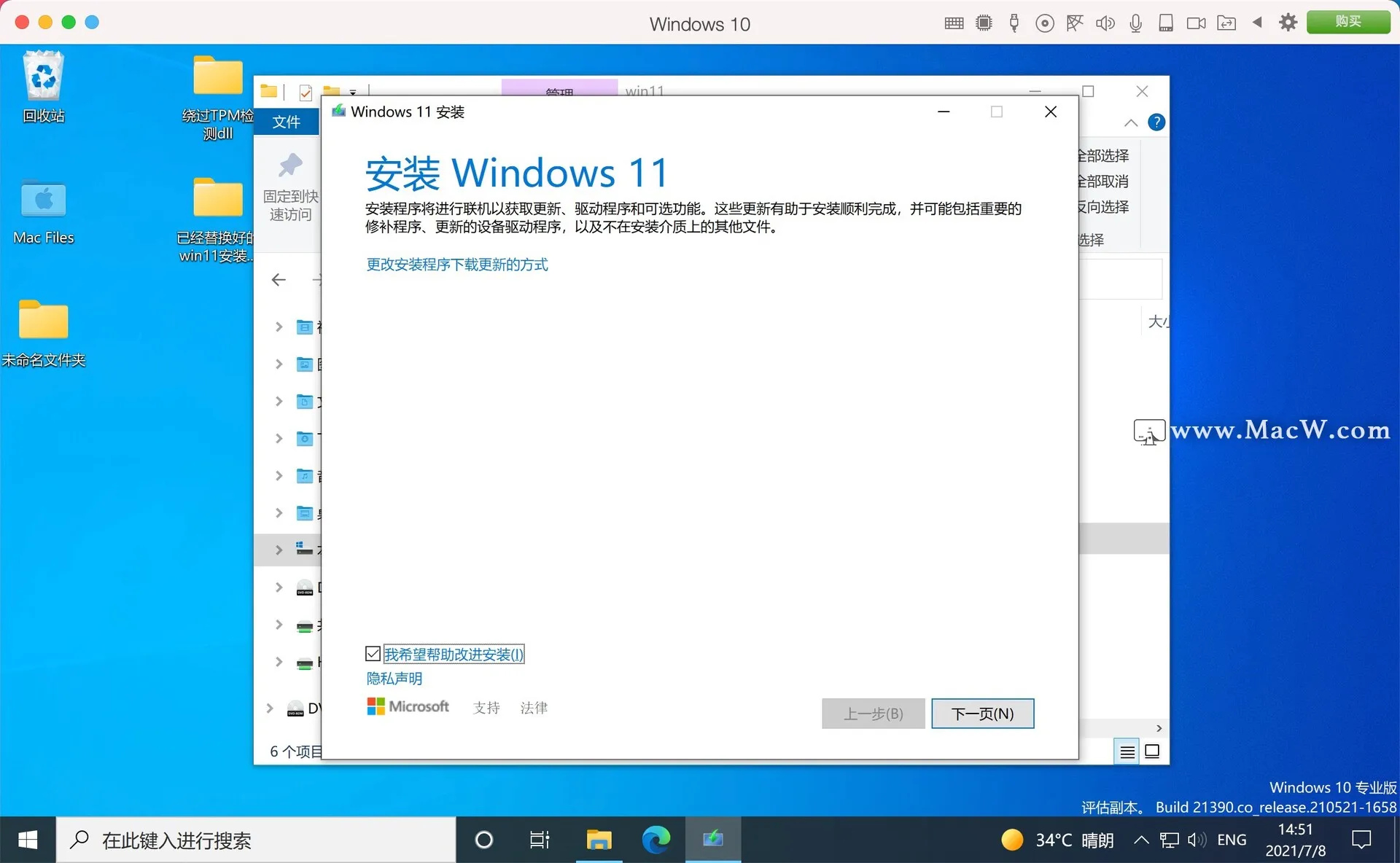Switch to details view in File Explorer
The height and width of the screenshot is (863, 1400).
pyautogui.click(x=1127, y=751)
